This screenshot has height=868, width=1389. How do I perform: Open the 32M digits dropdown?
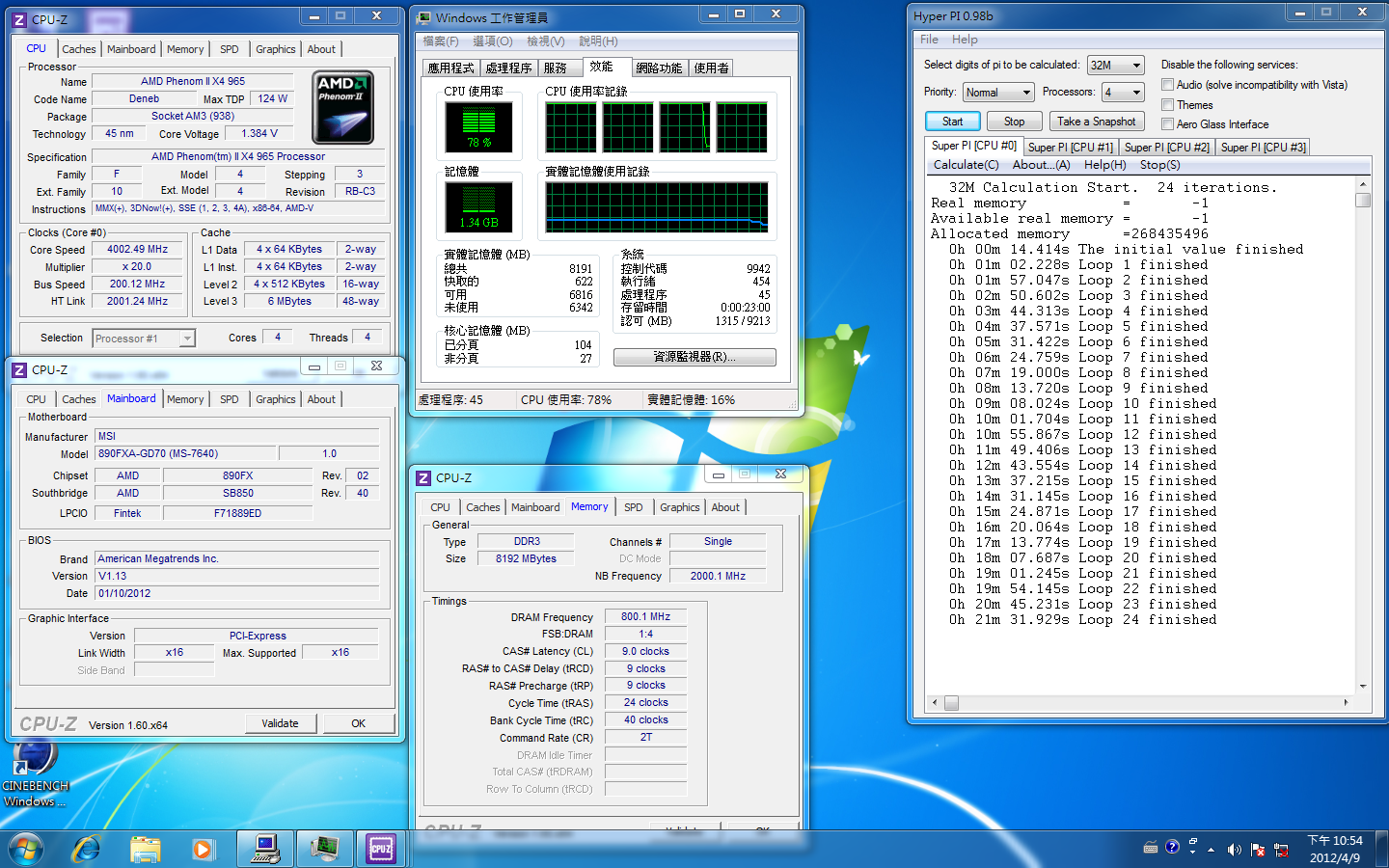[1115, 65]
